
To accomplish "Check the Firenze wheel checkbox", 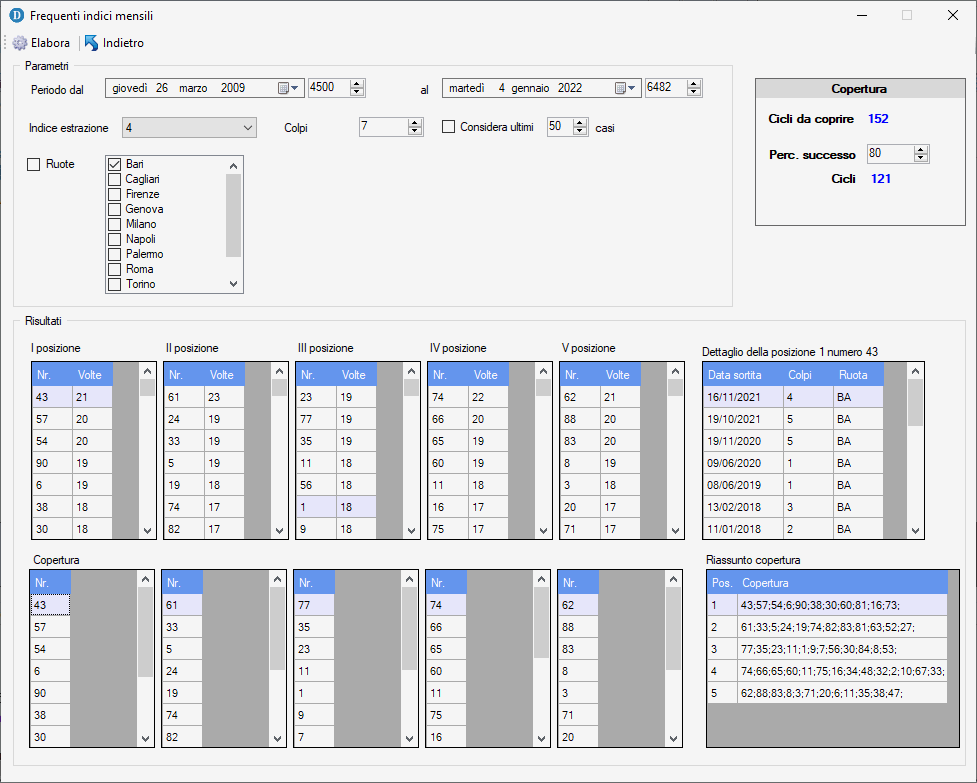I will point(115,194).
